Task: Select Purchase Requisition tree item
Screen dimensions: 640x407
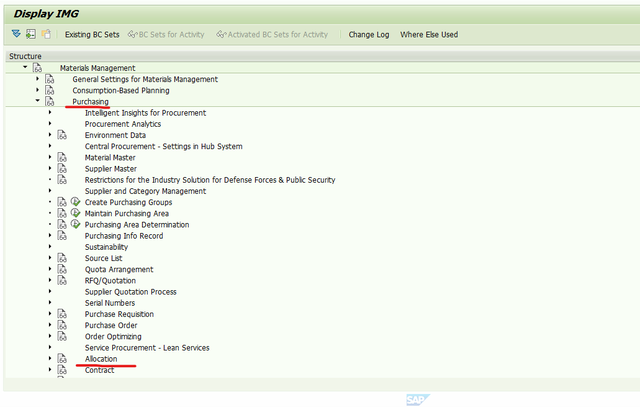Action: coord(119,314)
